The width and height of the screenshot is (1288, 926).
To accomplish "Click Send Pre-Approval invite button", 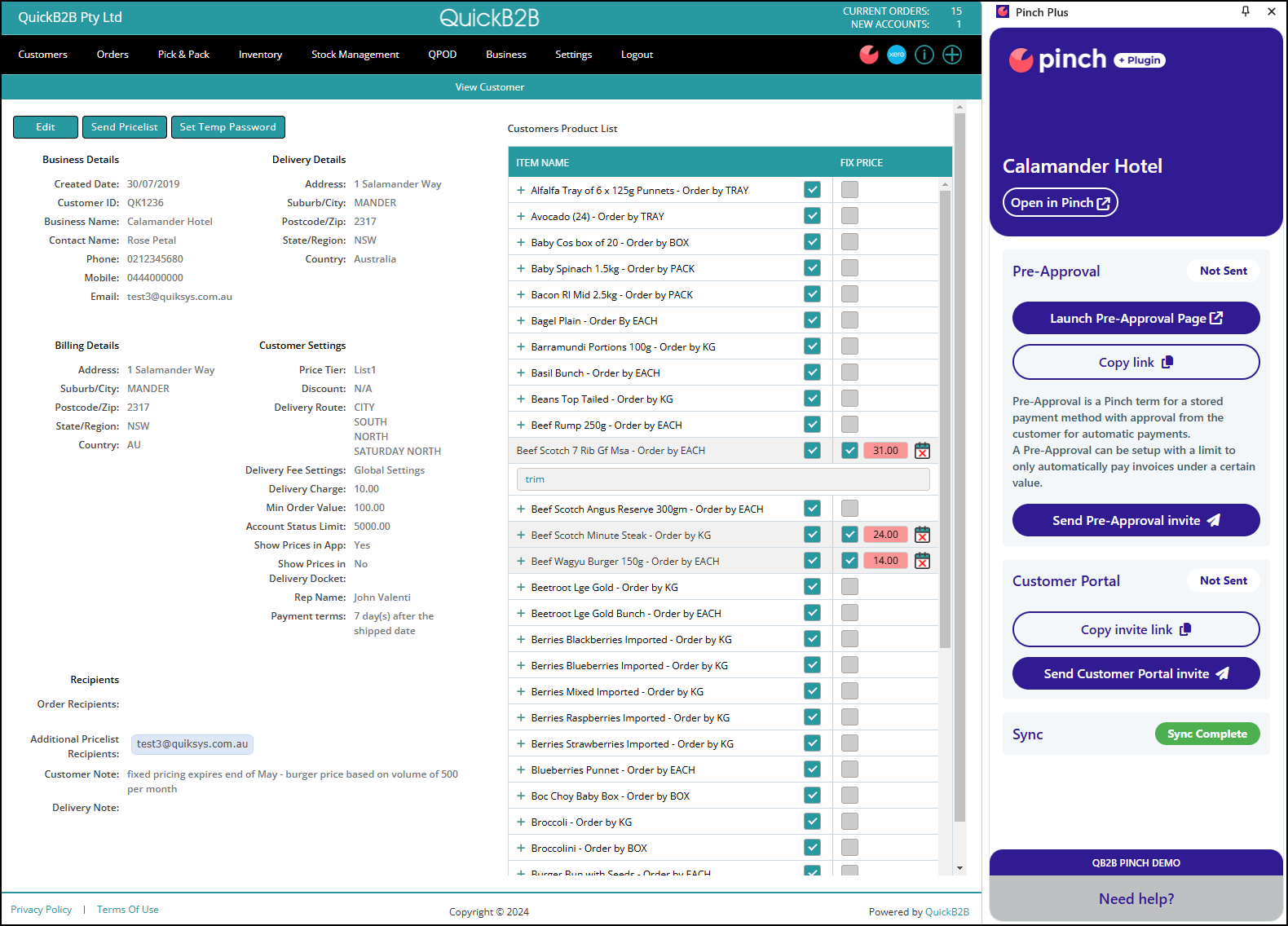I will 1136,520.
